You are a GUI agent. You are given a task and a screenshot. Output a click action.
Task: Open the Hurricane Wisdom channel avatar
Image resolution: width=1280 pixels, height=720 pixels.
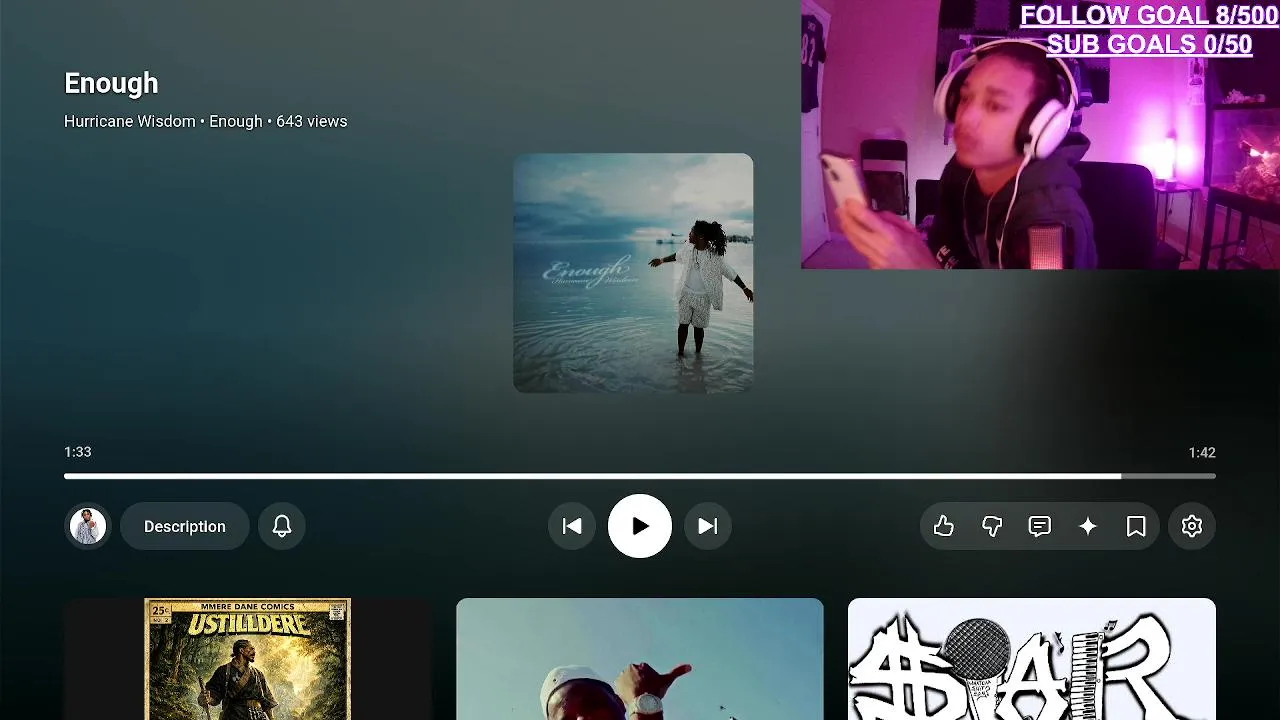[x=88, y=526]
